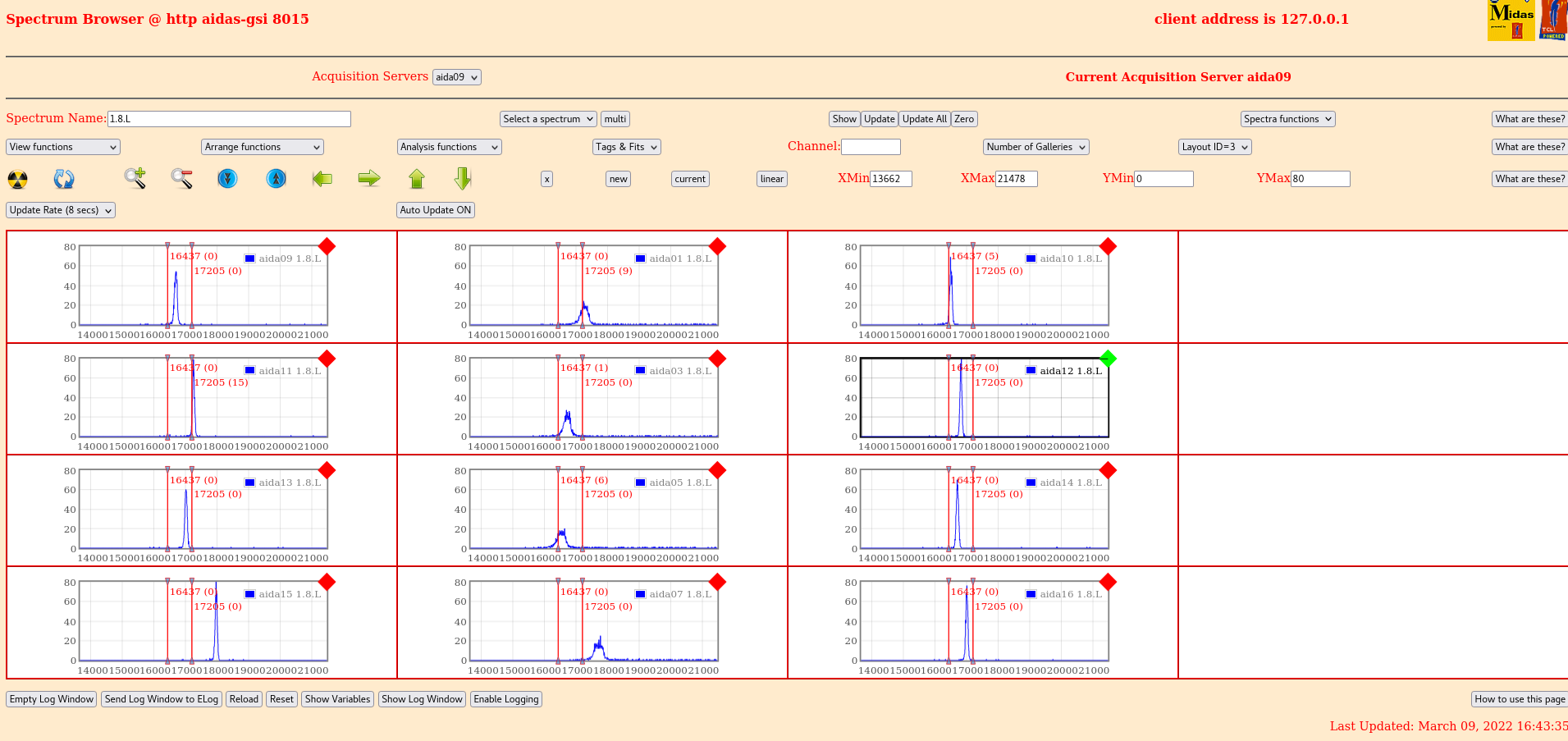Expand the Acquisition Servers aida09 dropdown
Viewport: 1568px width, 741px height.
click(456, 77)
